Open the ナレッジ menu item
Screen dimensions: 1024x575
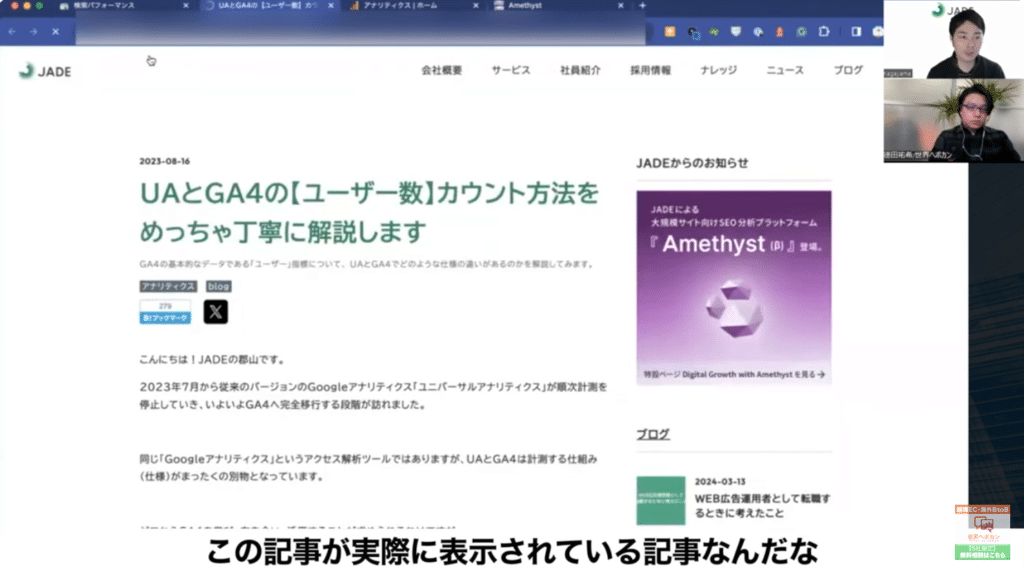point(718,70)
